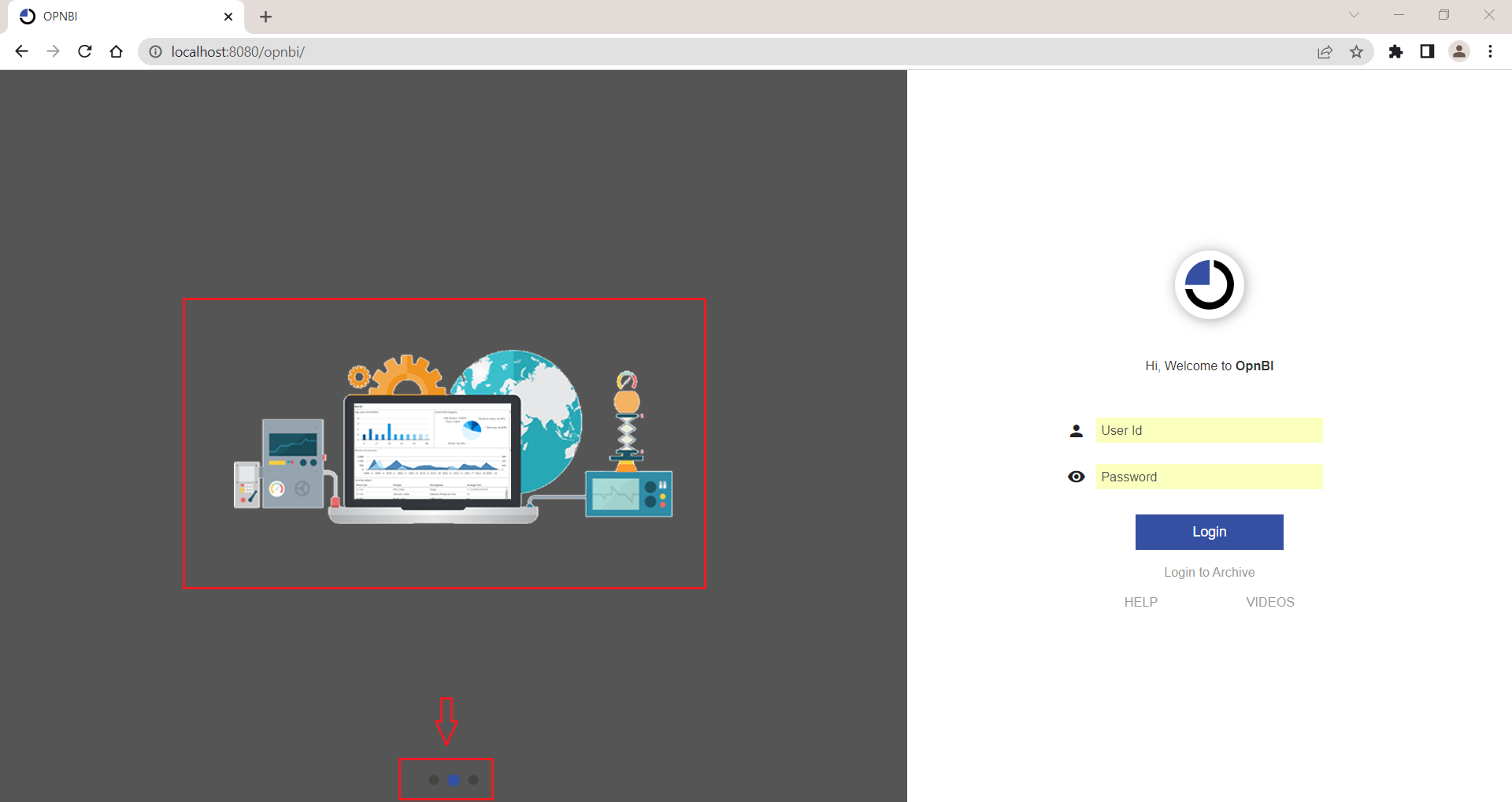Open Chrome three-dot menu
Viewport: 1512px width, 802px height.
(1490, 51)
